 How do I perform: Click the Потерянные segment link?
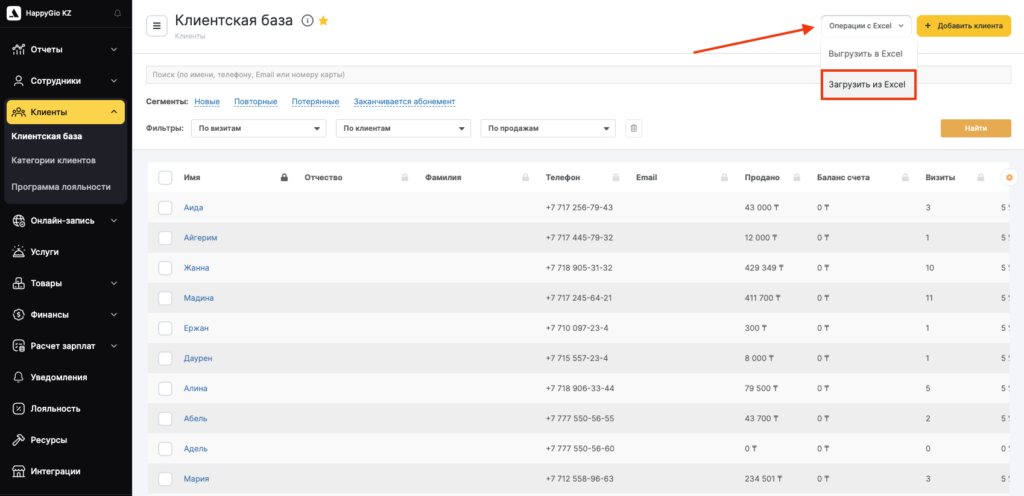[x=315, y=102]
